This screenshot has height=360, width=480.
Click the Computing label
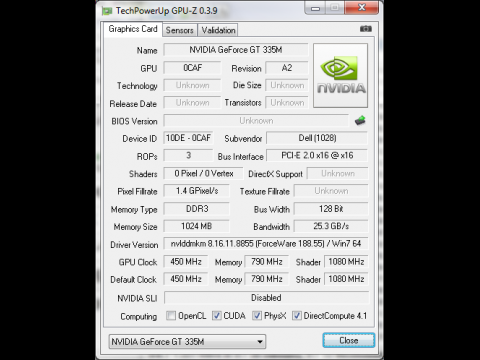[139, 316]
